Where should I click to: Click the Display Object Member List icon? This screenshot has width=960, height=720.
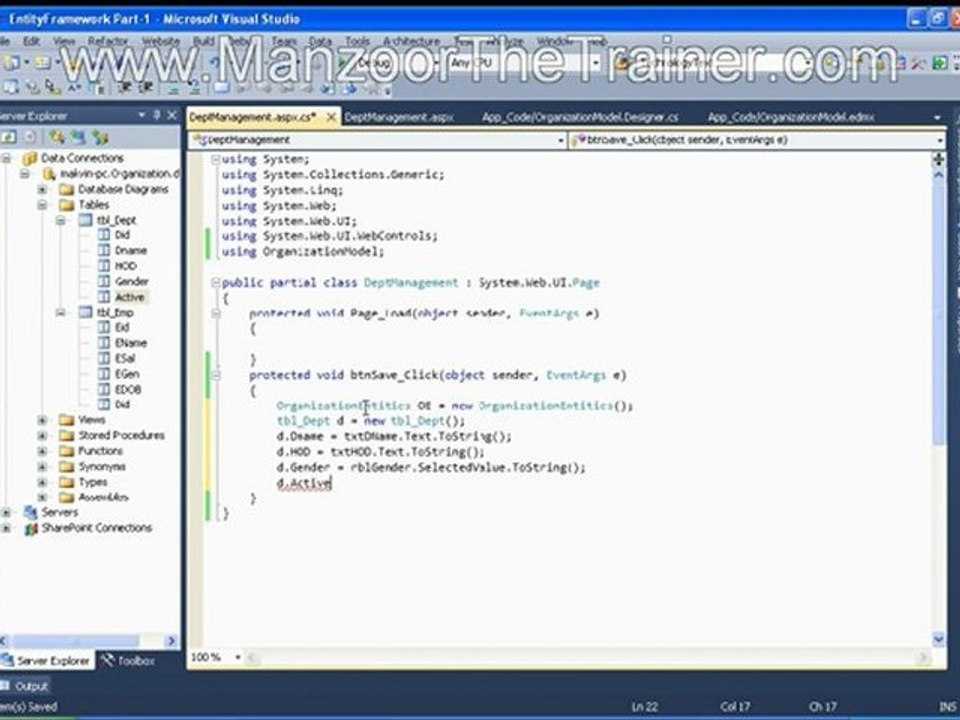12,88
